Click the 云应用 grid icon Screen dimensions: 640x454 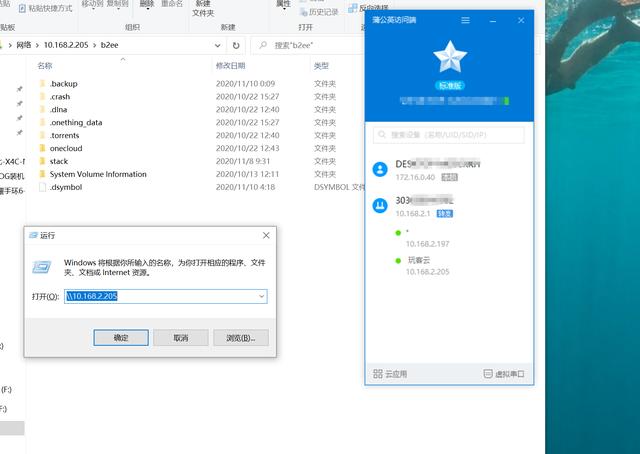point(378,374)
